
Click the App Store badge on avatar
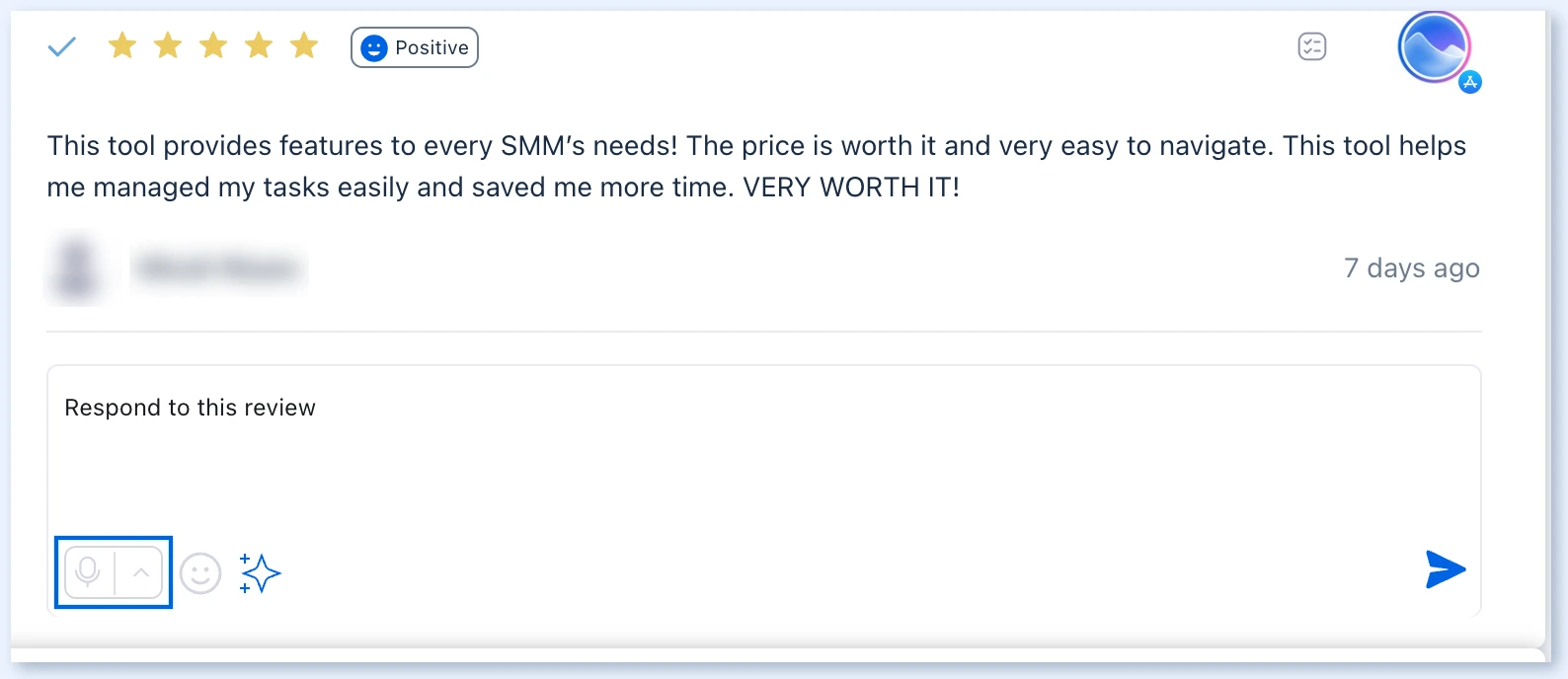1470,82
